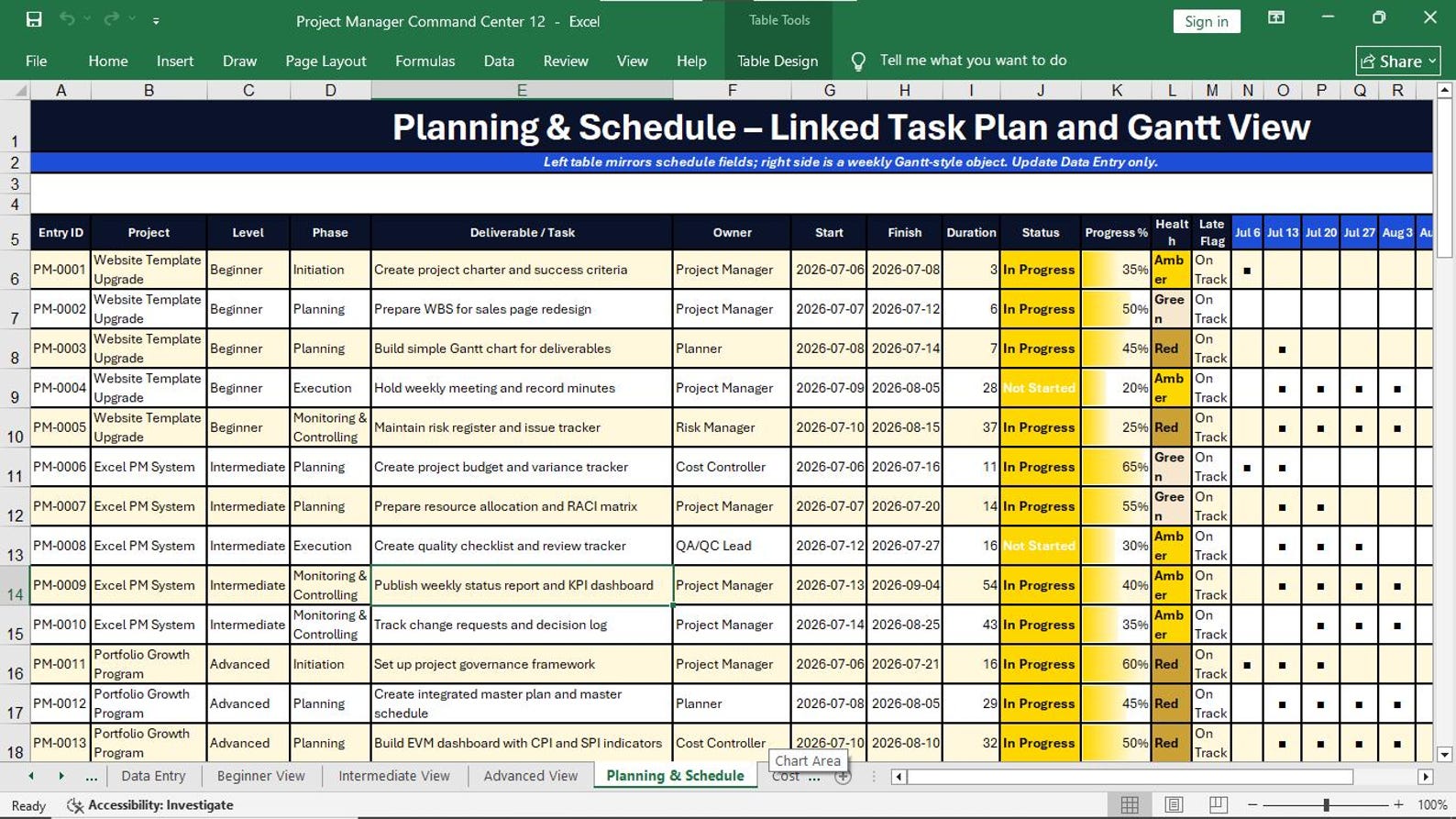
Task: Click the zoom in plus button
Action: pos(1398,804)
